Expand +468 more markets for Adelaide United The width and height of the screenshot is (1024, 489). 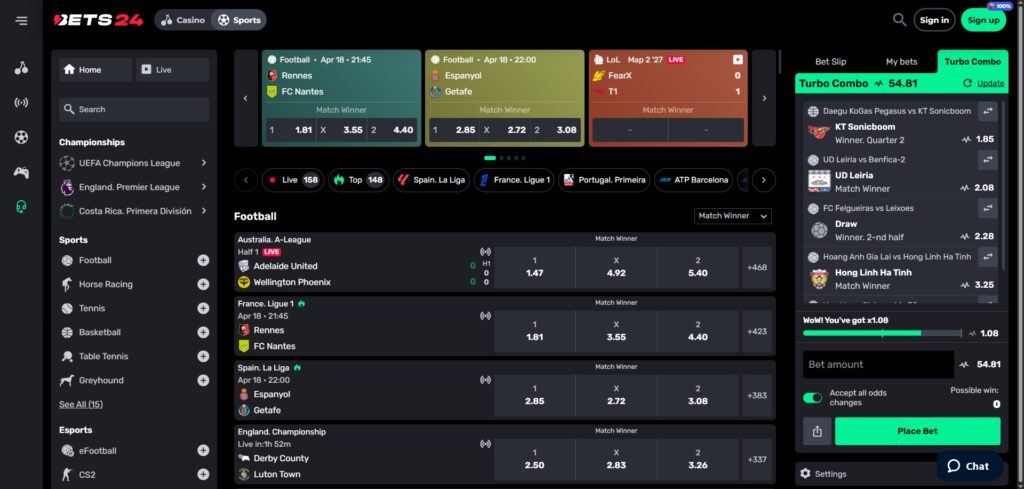point(757,267)
